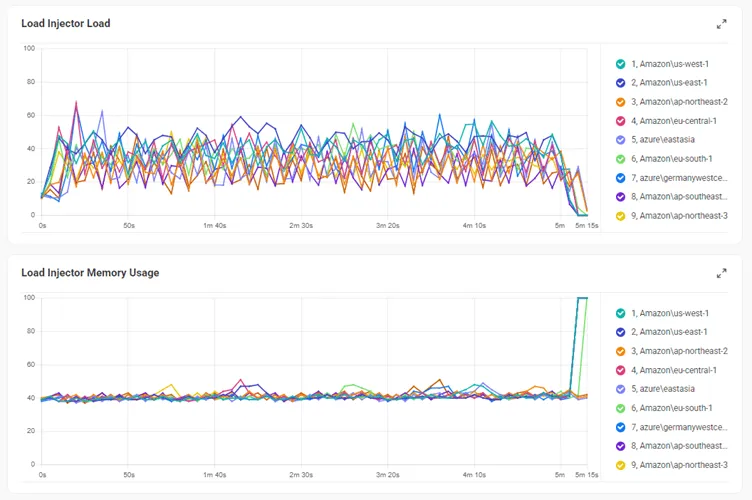Uncheck Amazon\us-east-1 in Memory Usage legend
The height and width of the screenshot is (500, 752).
pos(621,332)
